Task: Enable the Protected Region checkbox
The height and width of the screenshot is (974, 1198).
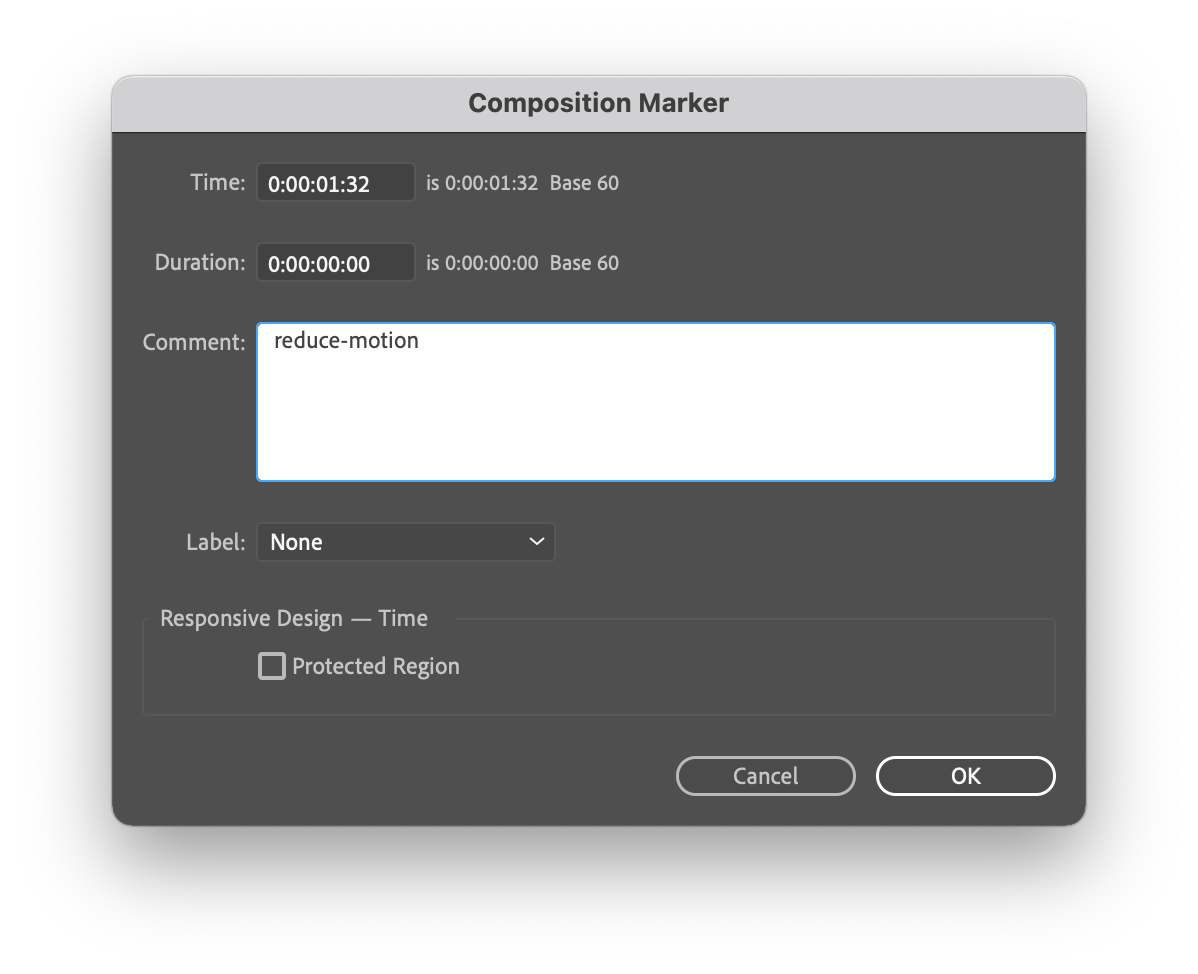Action: 271,666
